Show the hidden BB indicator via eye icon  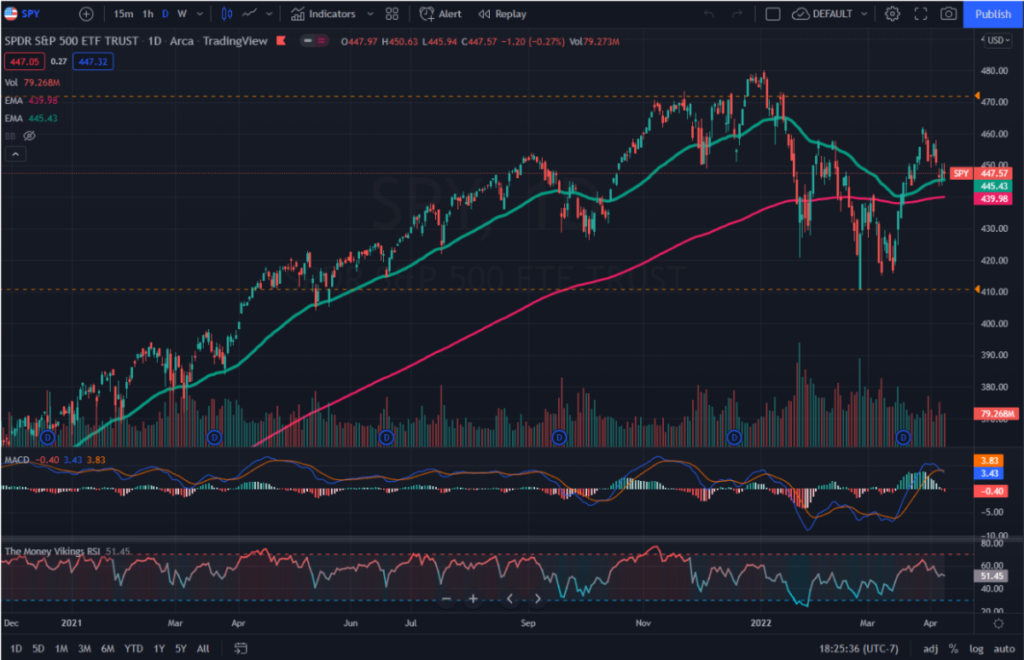[29, 136]
